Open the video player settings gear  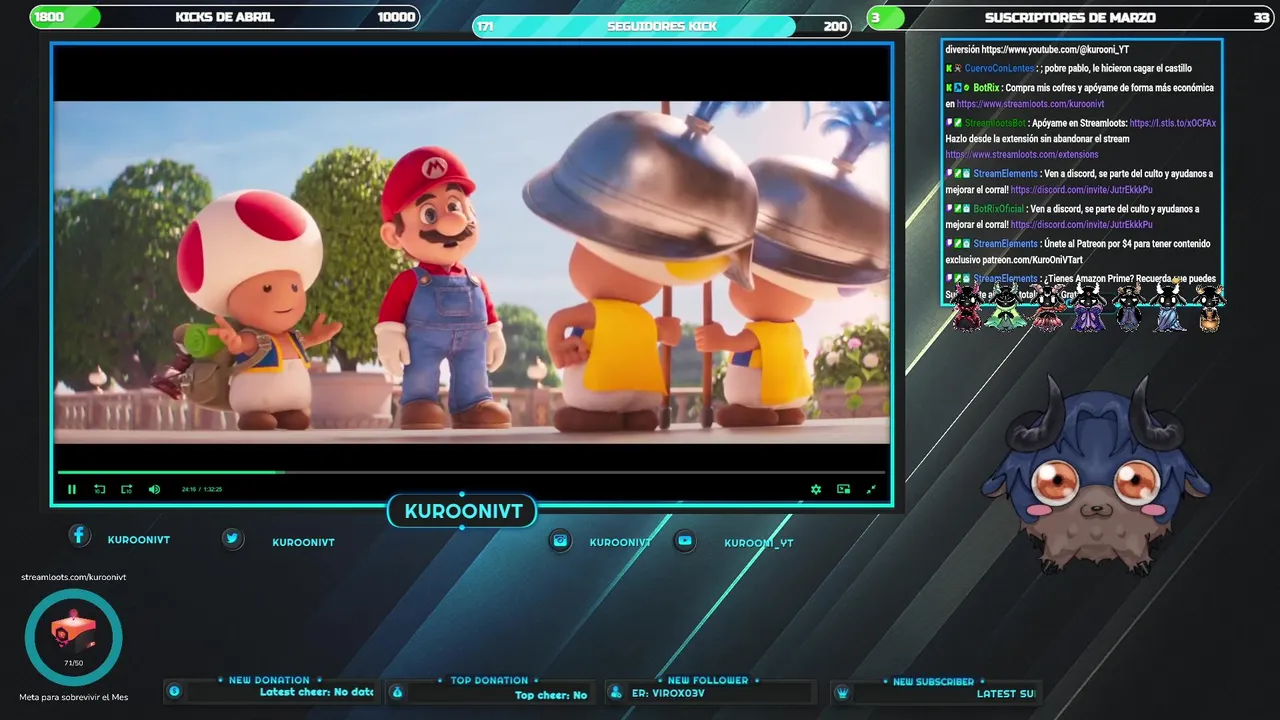click(816, 489)
